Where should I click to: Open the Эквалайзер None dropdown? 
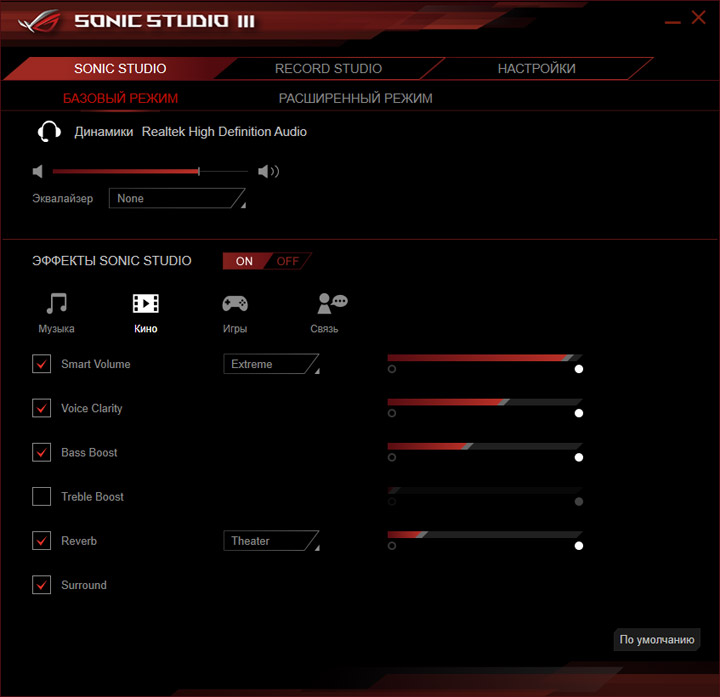[x=177, y=198]
